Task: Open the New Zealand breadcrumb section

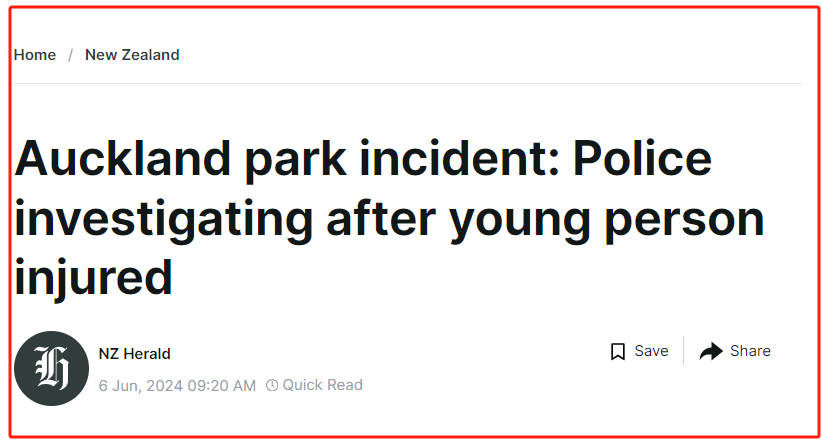Action: pos(132,55)
